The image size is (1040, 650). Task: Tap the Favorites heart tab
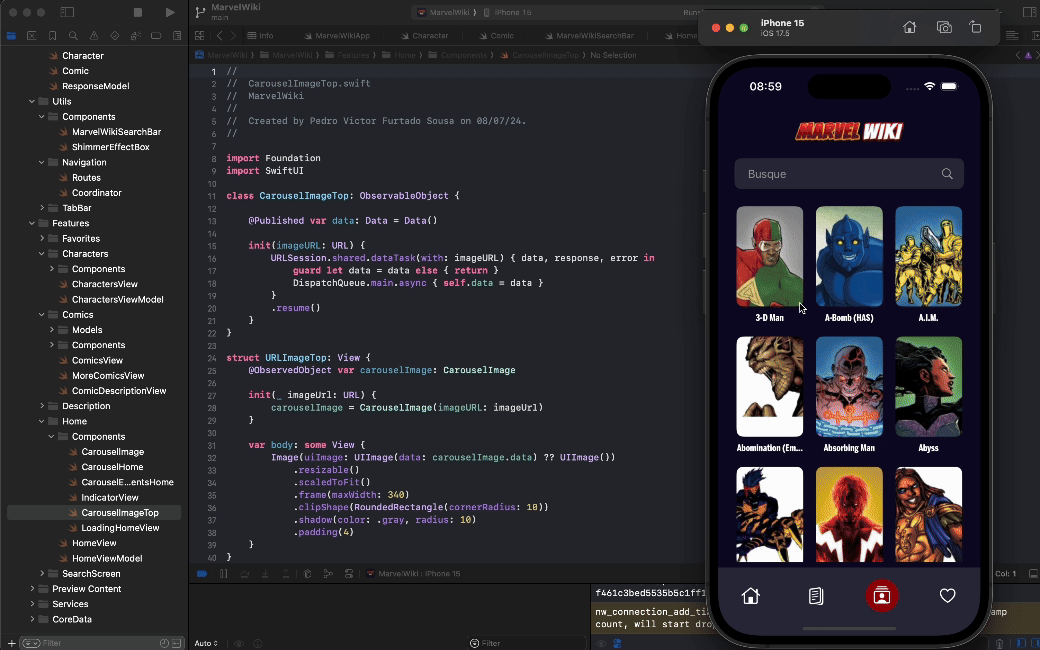coord(947,596)
